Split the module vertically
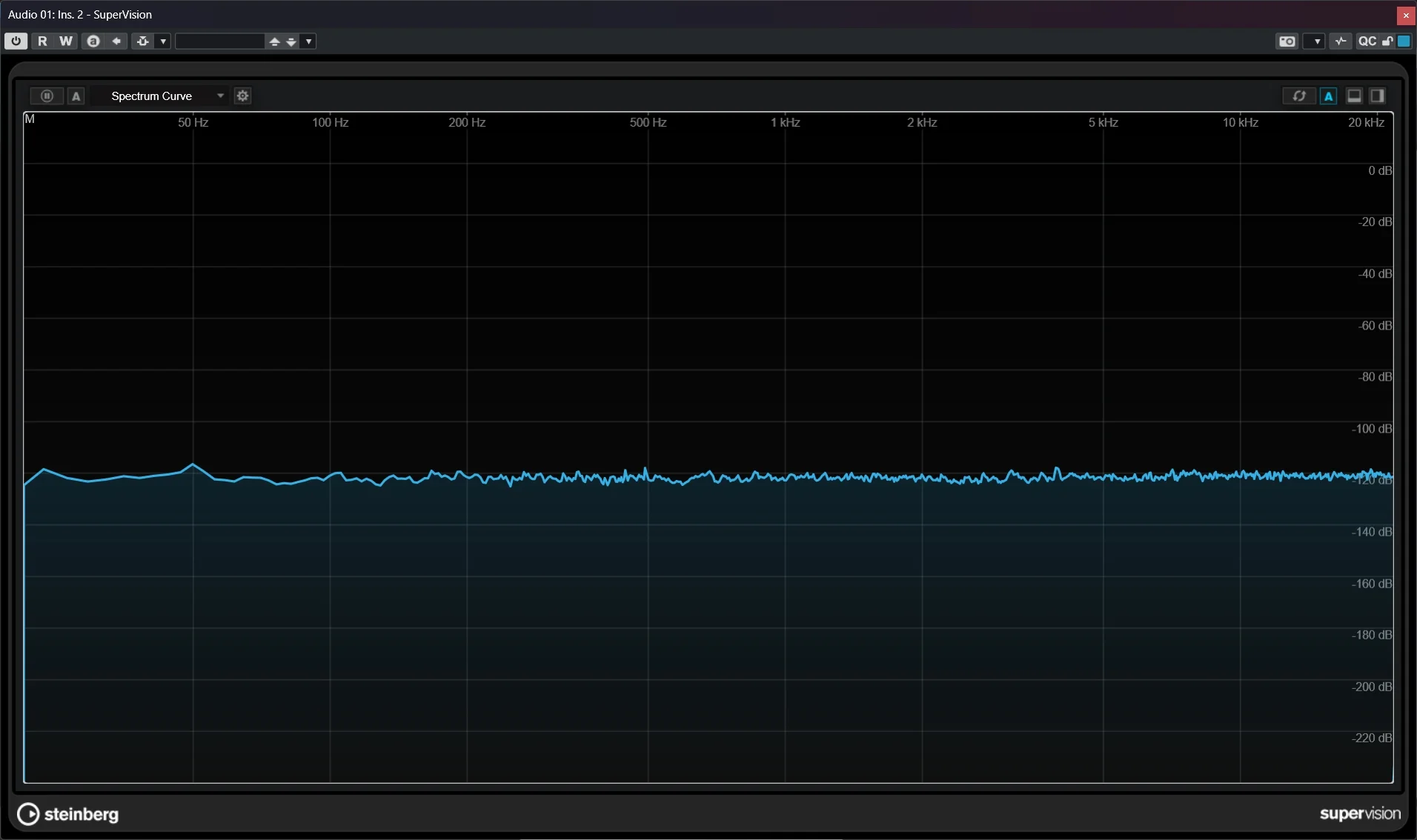 click(1377, 96)
